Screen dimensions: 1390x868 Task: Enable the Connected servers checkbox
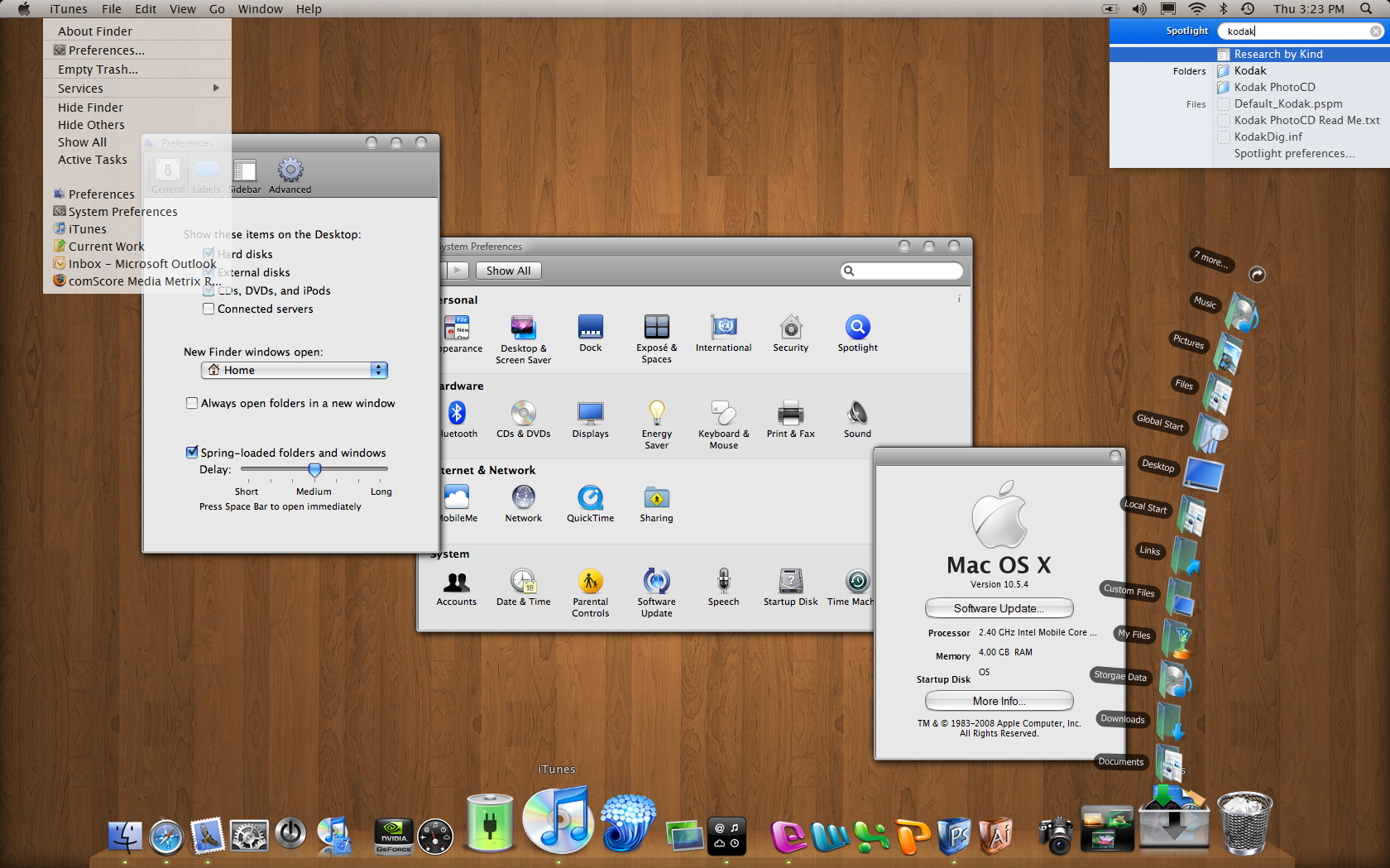coord(208,309)
